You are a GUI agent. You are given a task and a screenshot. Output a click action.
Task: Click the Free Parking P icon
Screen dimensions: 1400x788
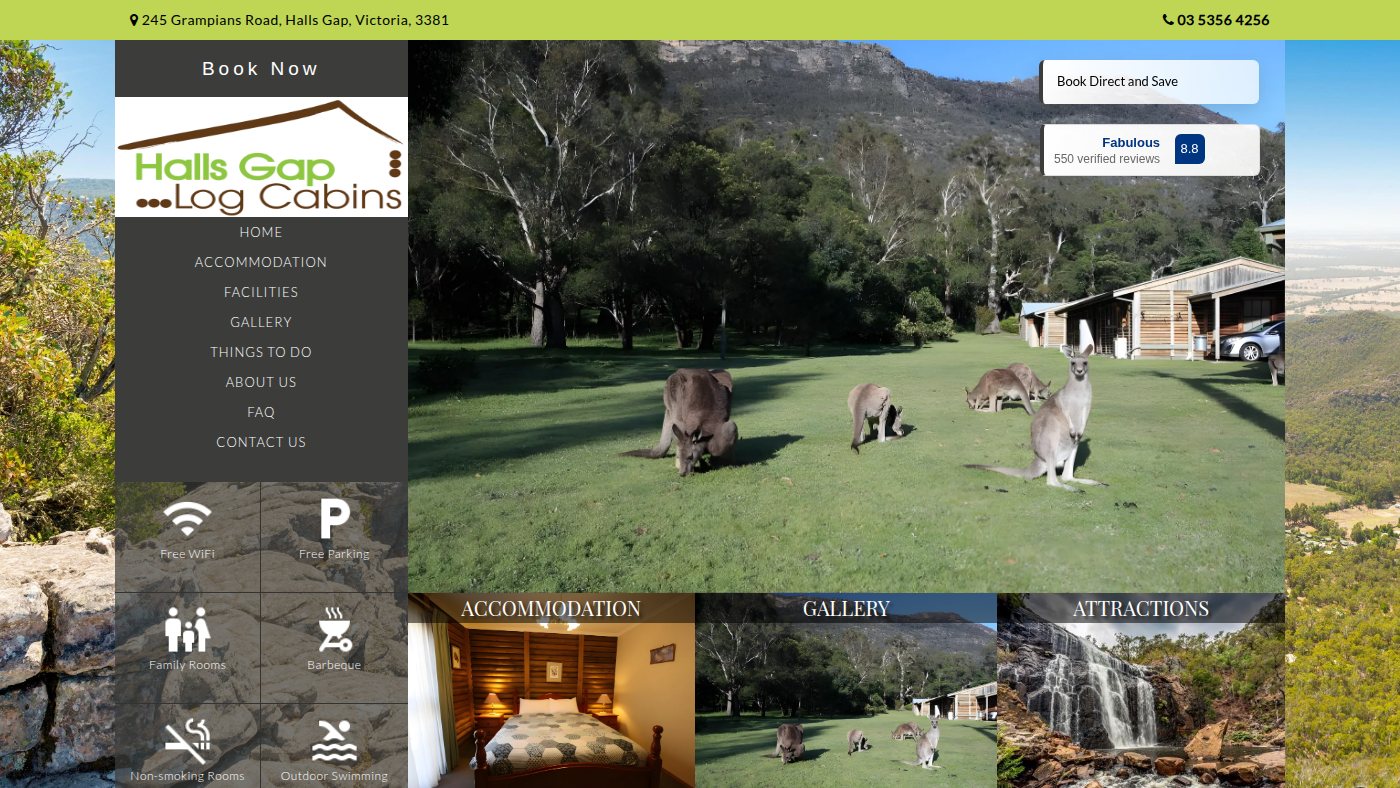point(334,519)
